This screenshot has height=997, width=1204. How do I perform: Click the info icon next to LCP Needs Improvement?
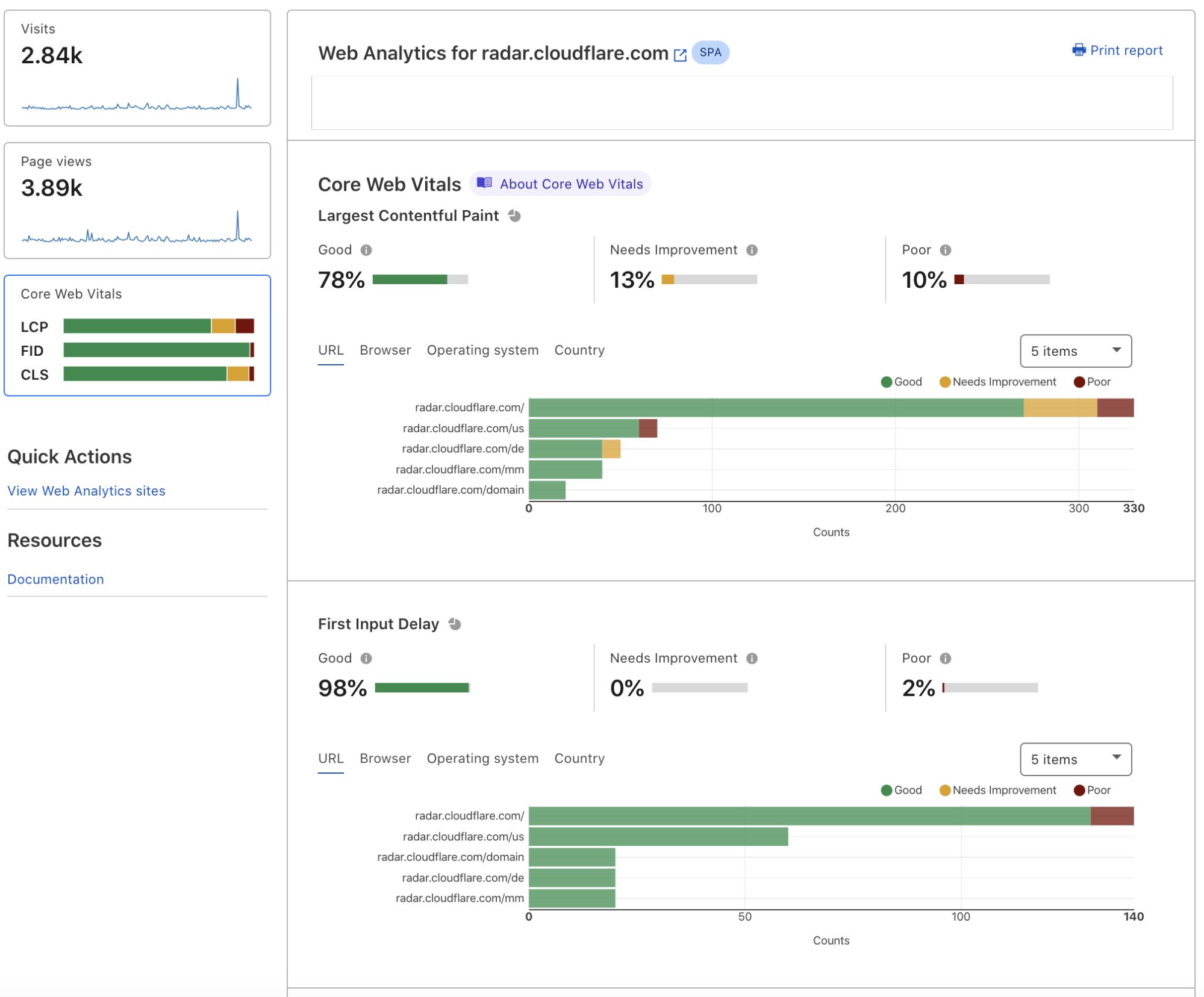coord(752,250)
